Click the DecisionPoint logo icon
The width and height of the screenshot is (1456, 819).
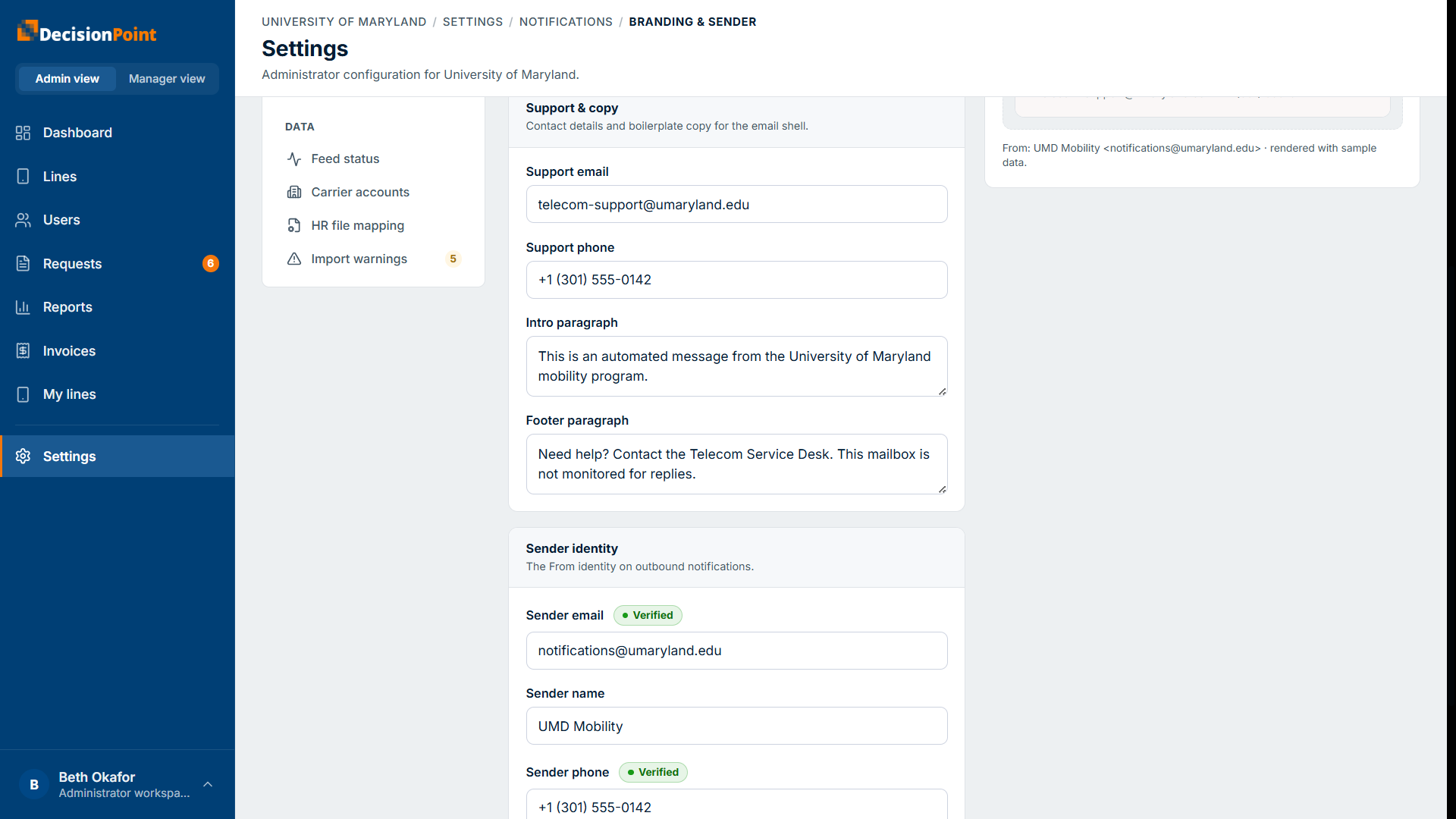pos(27,31)
